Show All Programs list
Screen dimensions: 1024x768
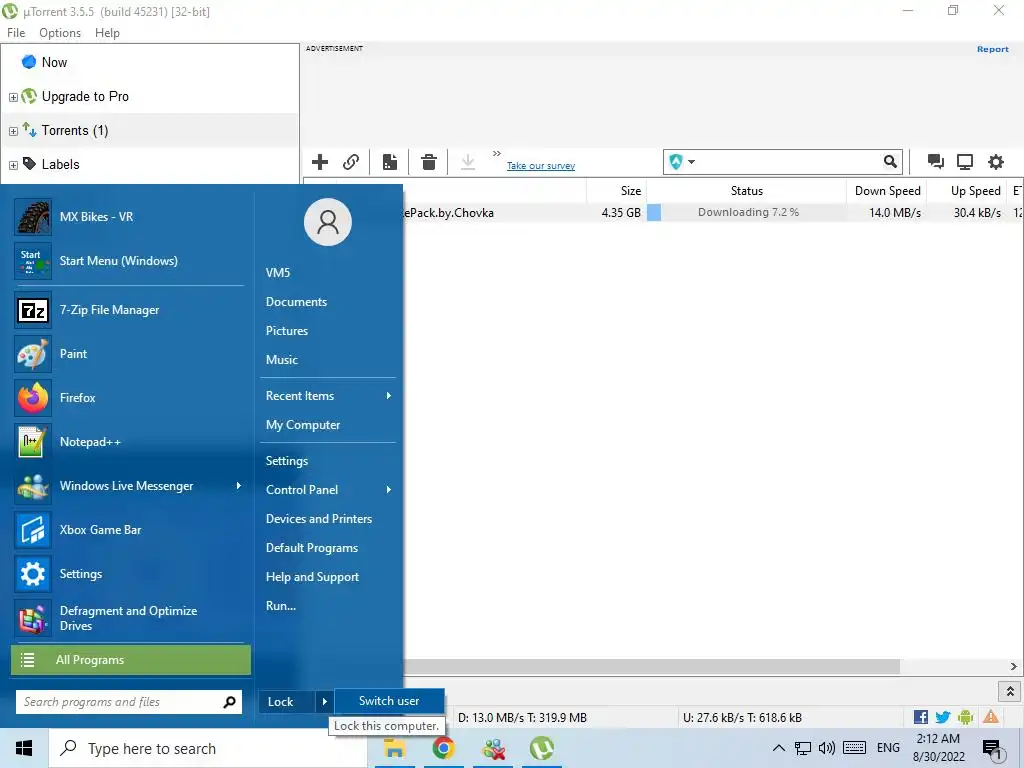(x=131, y=660)
